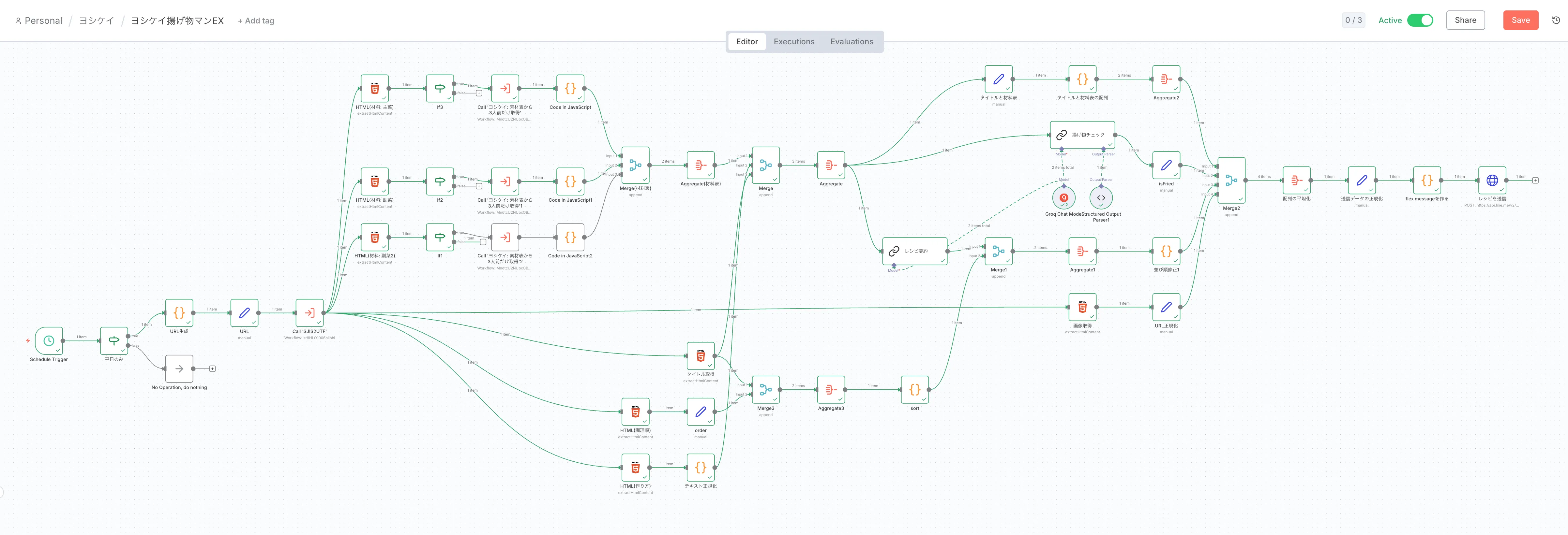Switch to the Evaluations tab
The image size is (1568, 535).
click(851, 41)
